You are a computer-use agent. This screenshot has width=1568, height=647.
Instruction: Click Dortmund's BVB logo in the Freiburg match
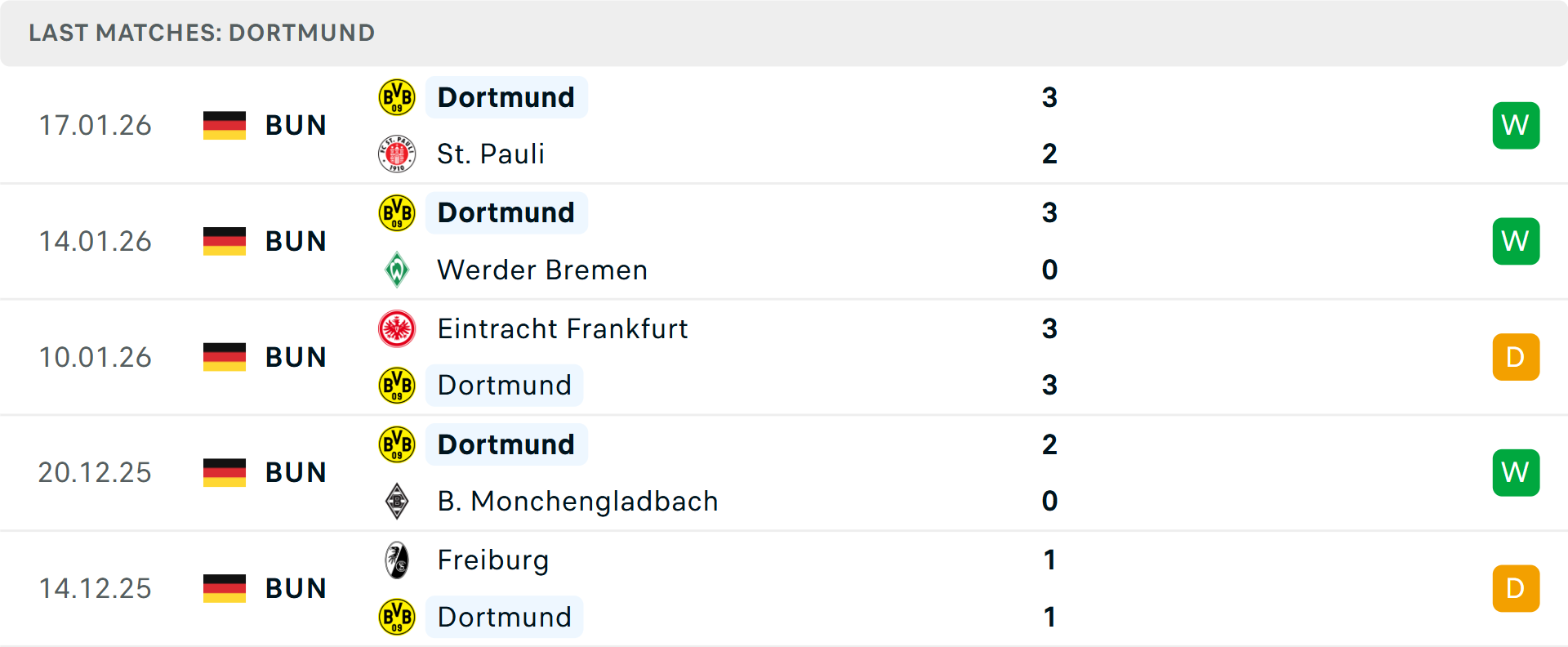click(397, 617)
